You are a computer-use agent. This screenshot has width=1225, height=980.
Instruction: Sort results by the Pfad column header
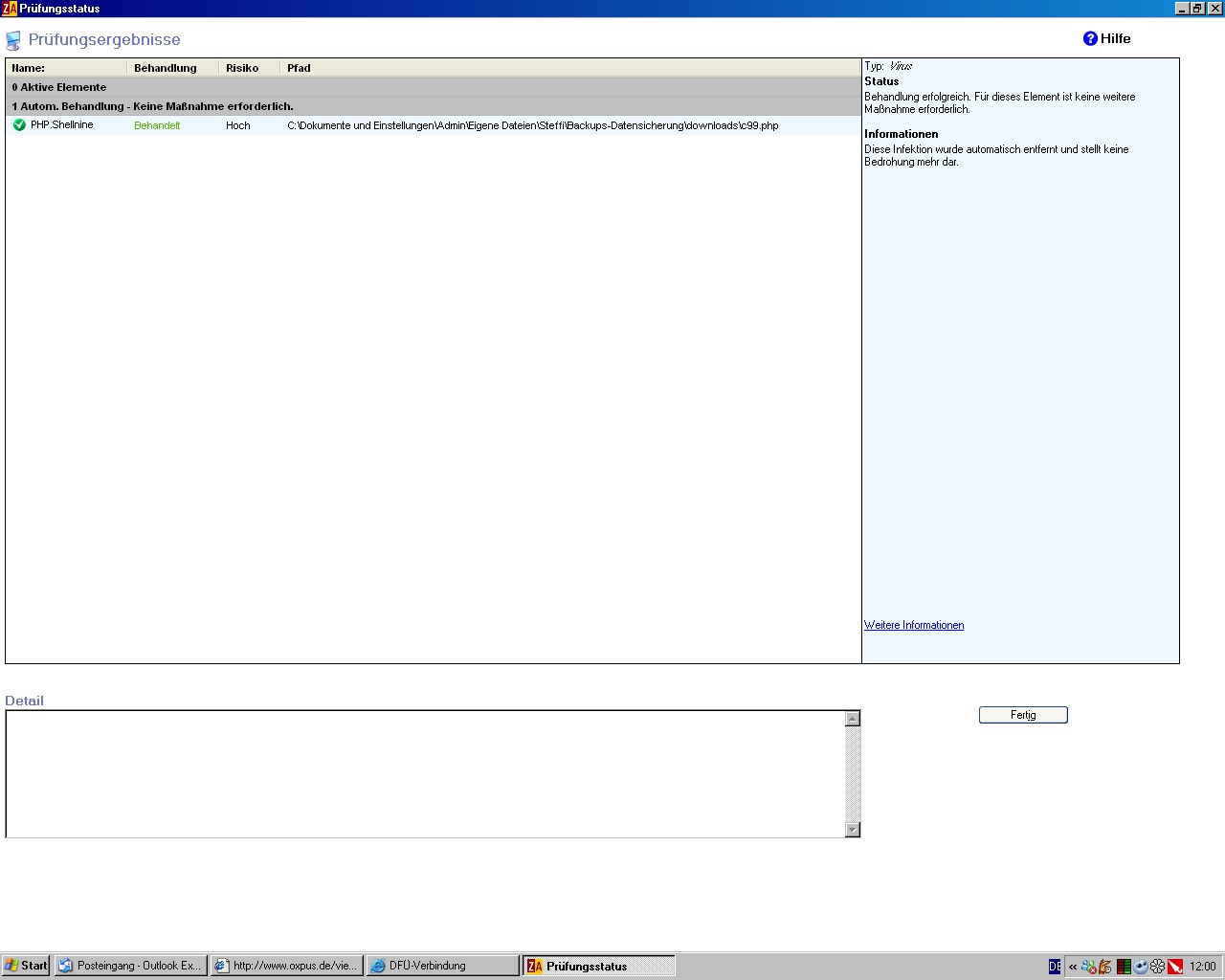tap(299, 68)
